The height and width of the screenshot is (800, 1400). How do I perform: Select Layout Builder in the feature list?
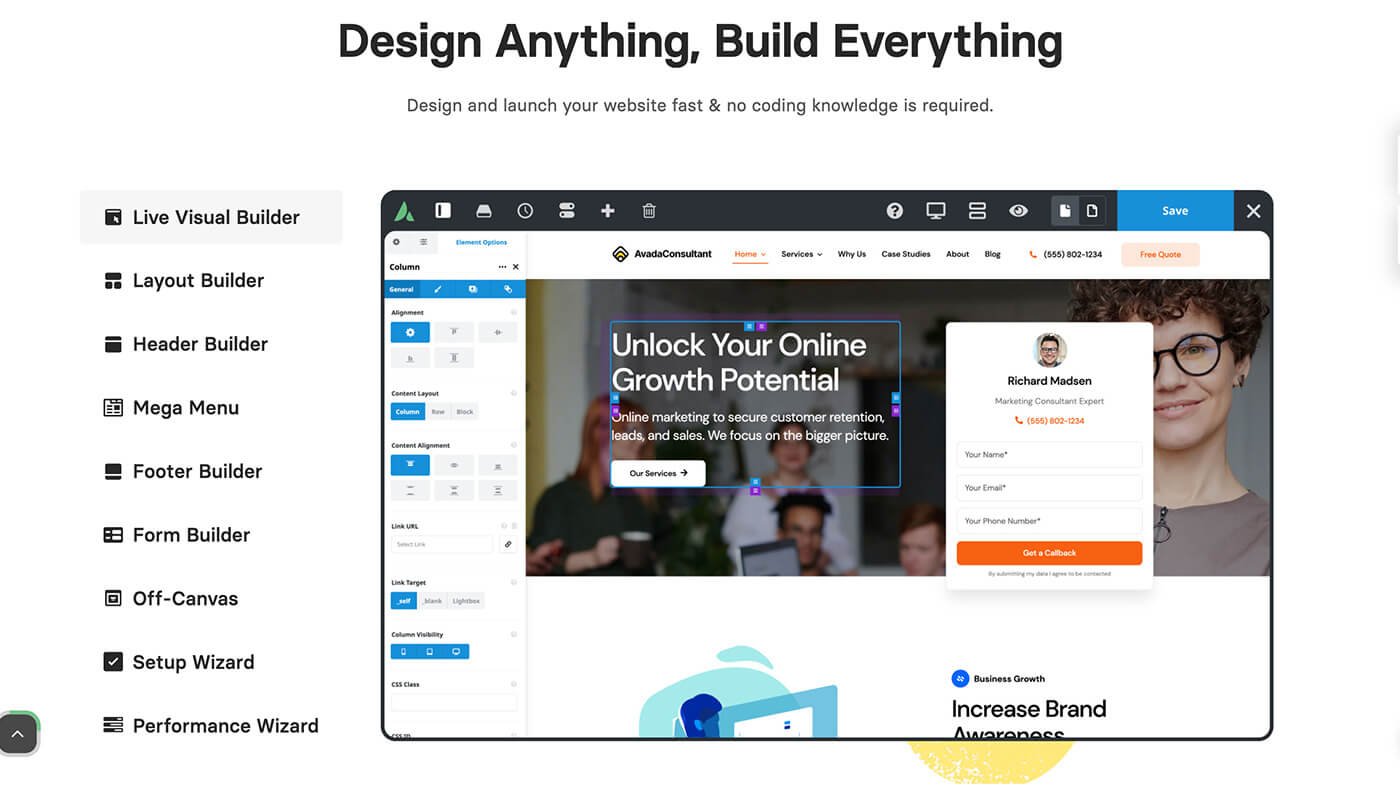tap(198, 281)
